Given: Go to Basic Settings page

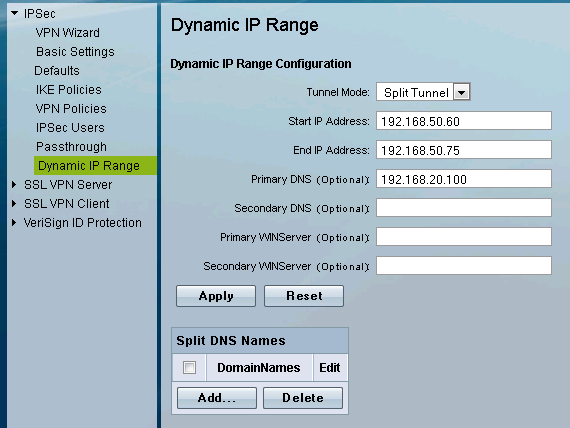Looking at the screenshot, I should pyautogui.click(x=75, y=52).
